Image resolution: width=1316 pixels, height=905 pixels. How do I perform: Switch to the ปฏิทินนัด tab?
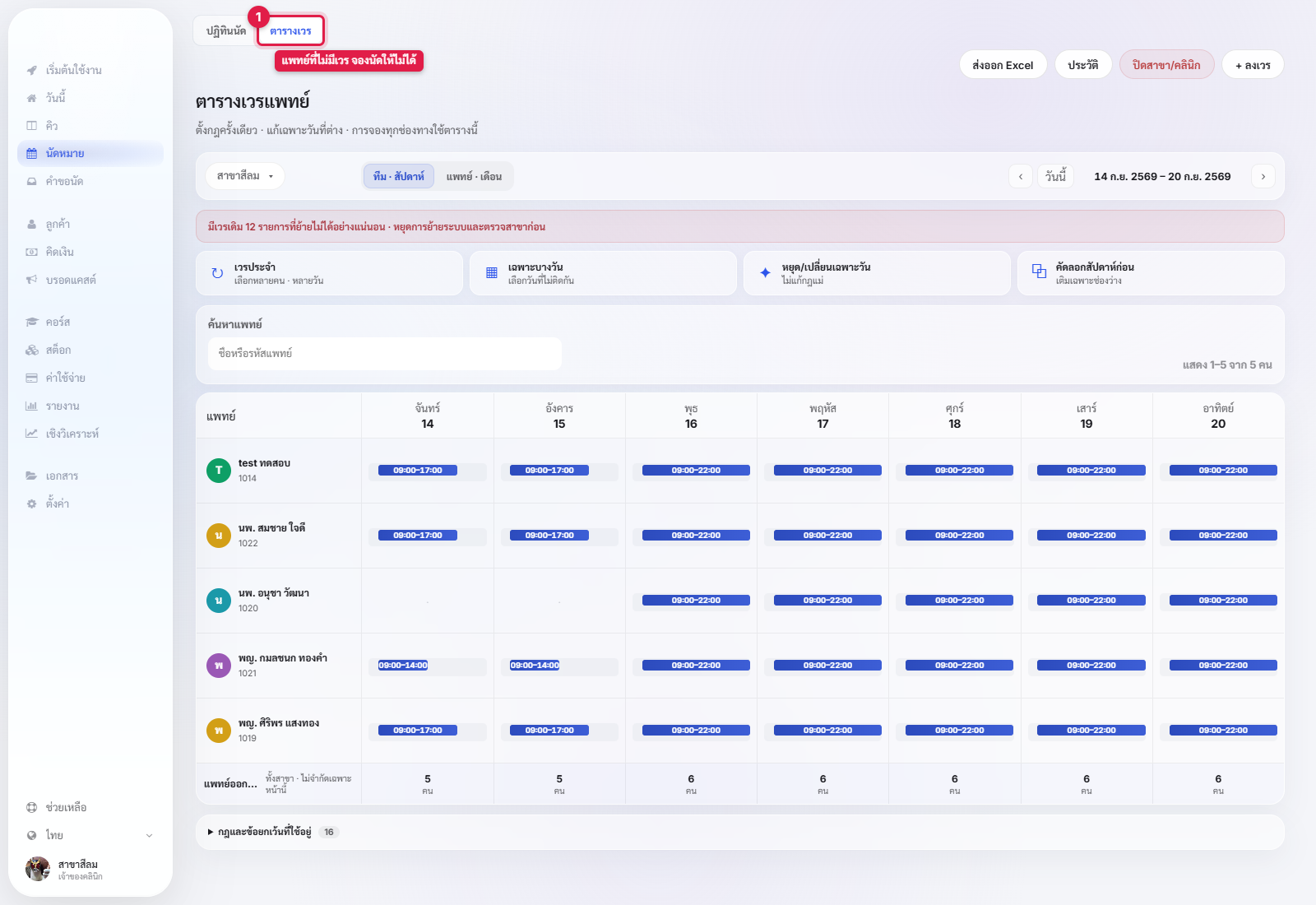[226, 31]
